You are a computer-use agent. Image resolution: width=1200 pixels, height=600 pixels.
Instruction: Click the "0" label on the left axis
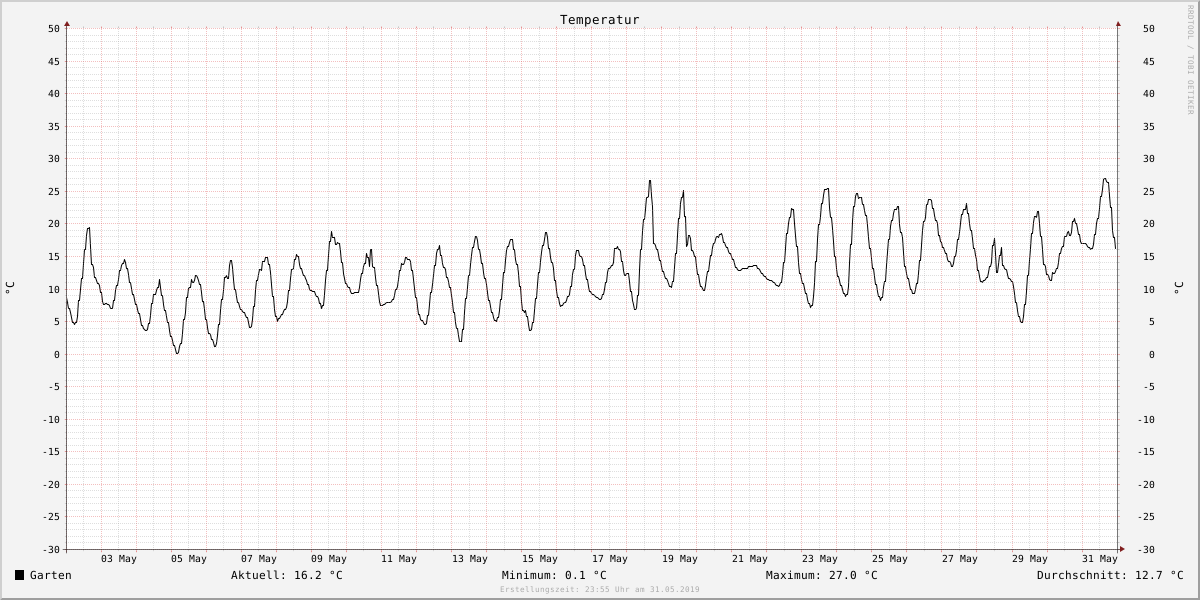pos(58,355)
